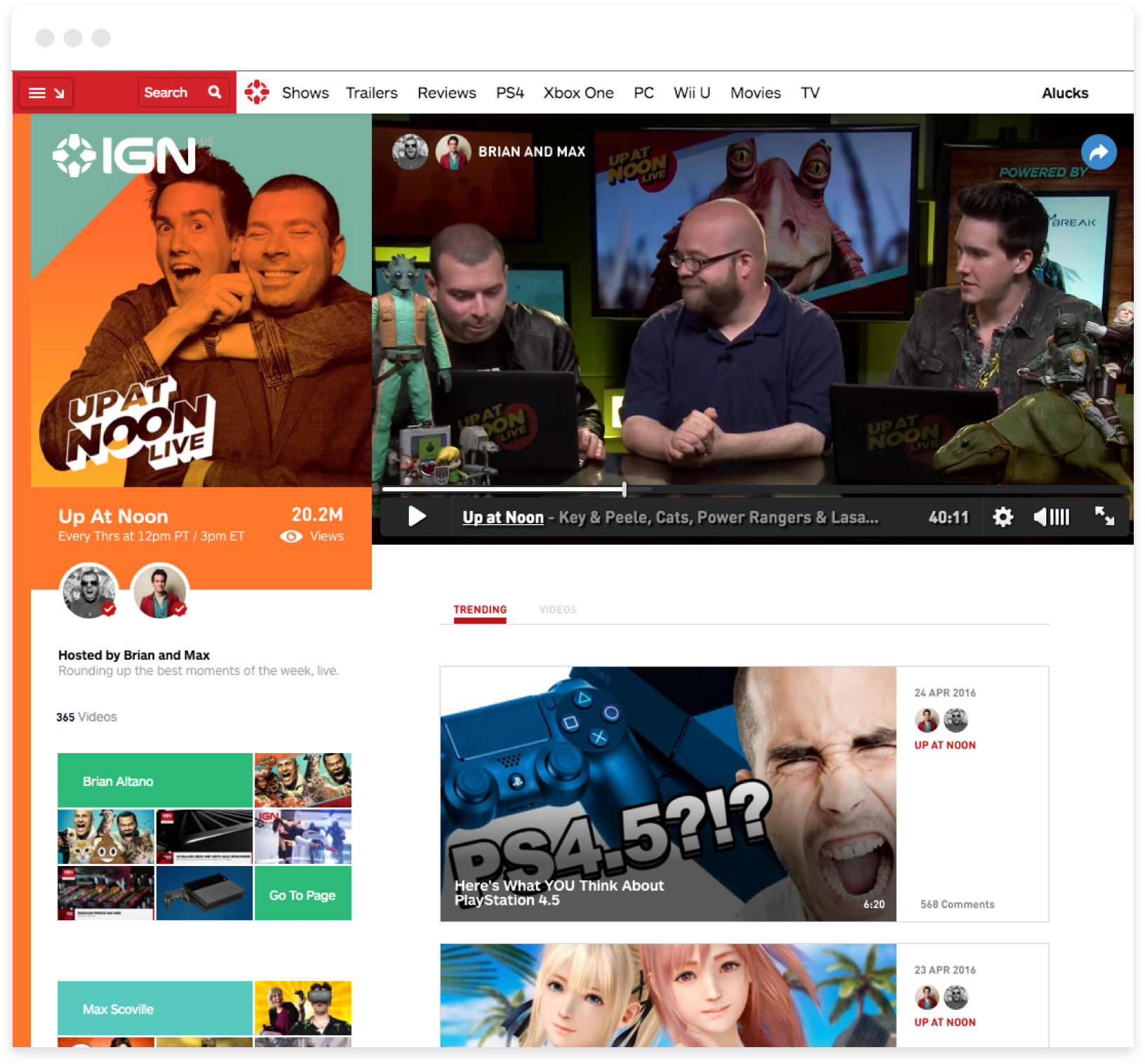Click Brian's avatar in video overlay
Screen dimensions: 1145x1064
tap(410, 152)
